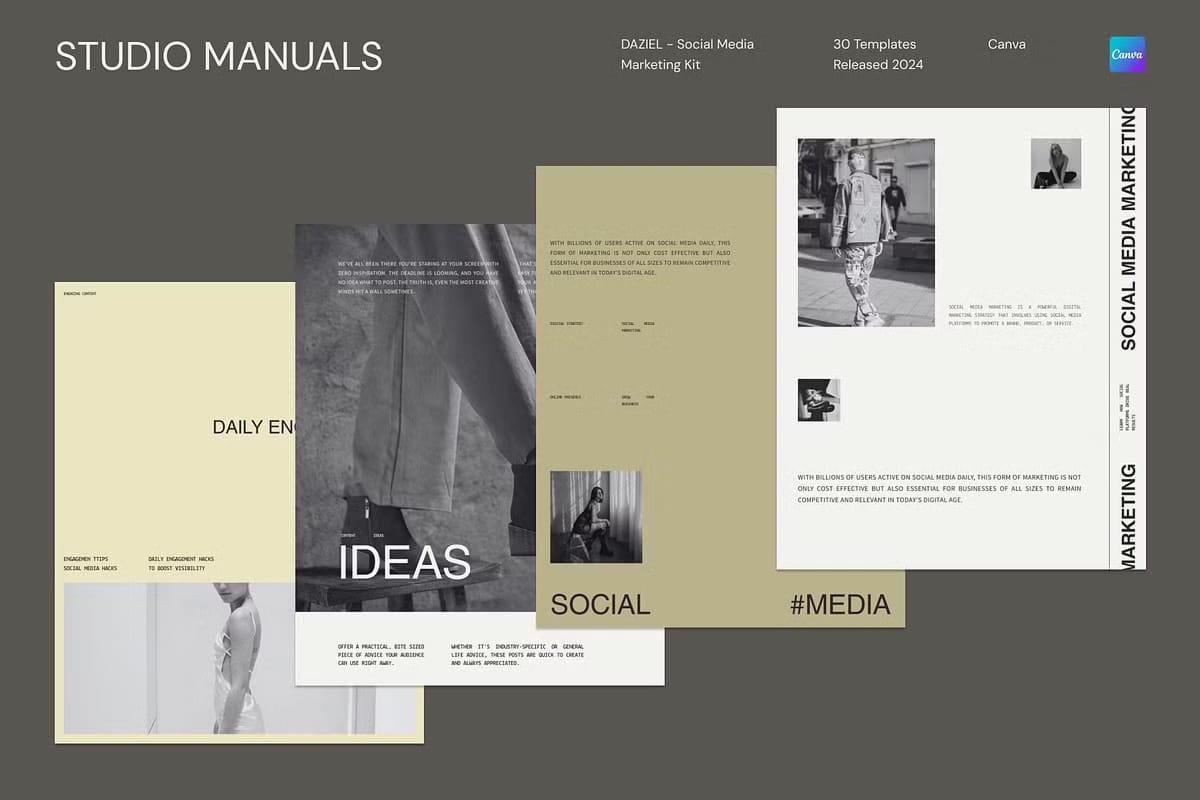This screenshot has width=1200, height=800.
Task: Click the vertical SOCIAL MEDIA MARKETING text
Action: click(1128, 230)
